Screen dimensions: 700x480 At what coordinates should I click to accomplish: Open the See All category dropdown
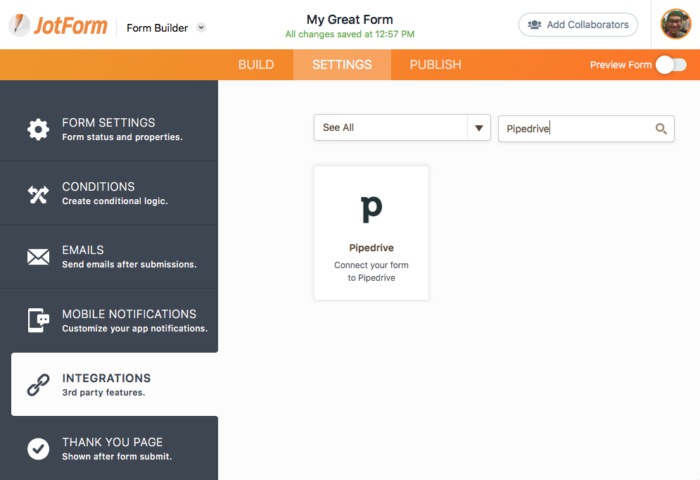402,128
